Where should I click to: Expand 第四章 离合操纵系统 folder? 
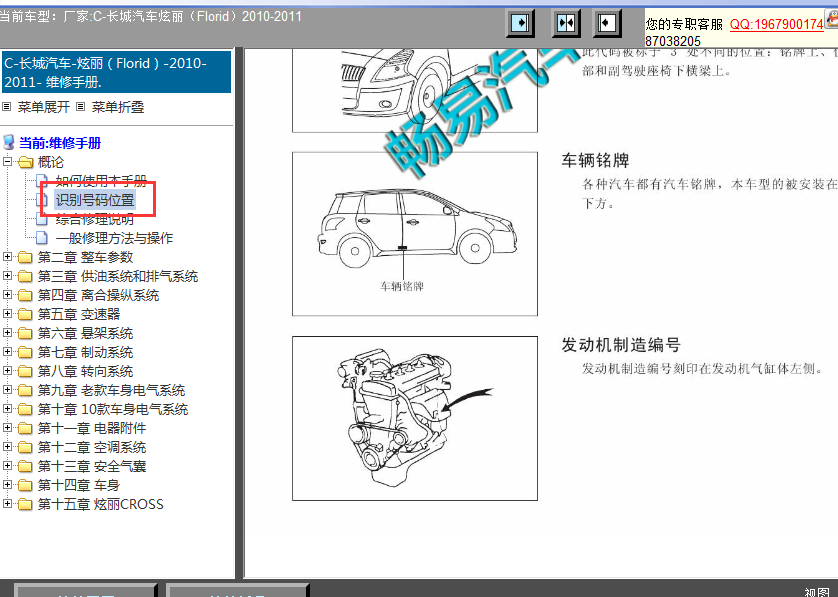point(7,294)
